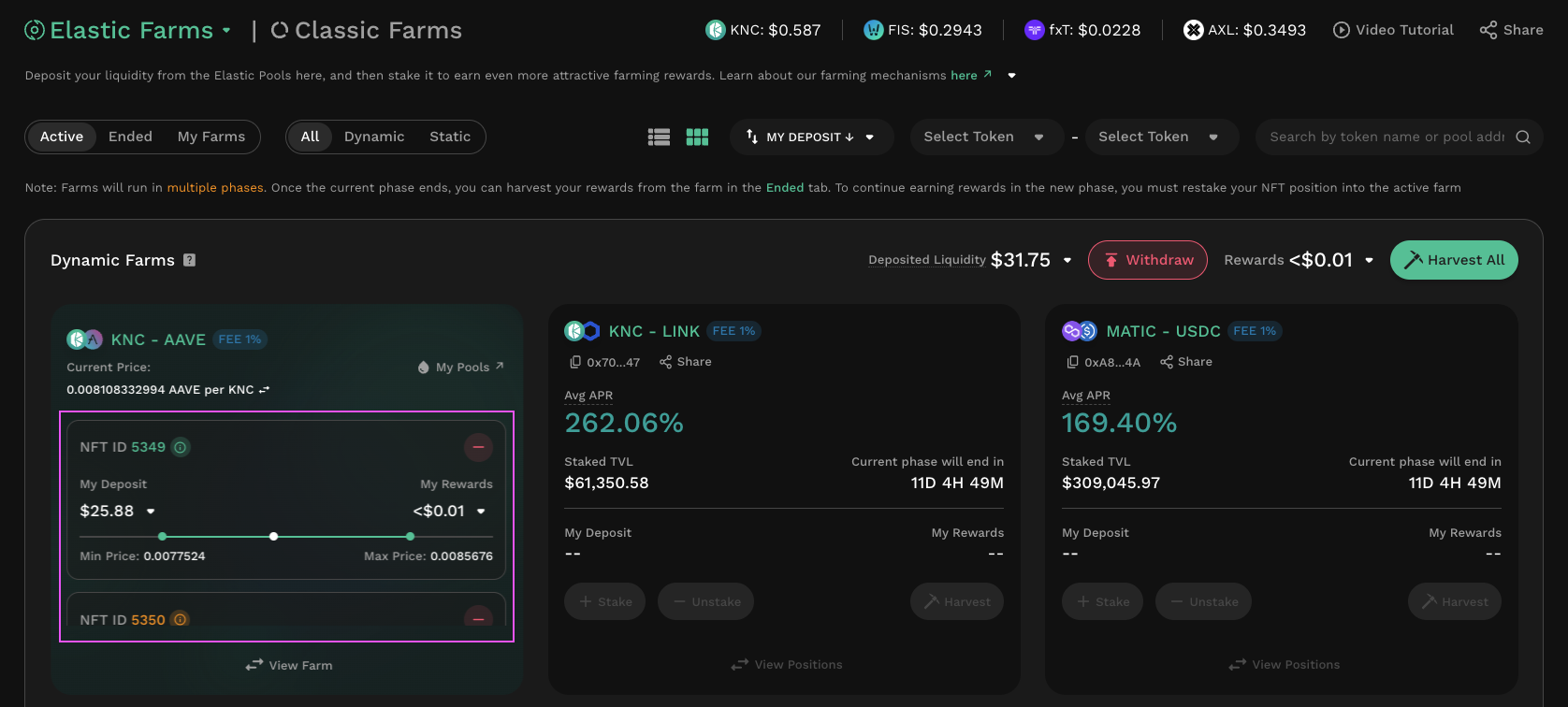Select the My Farms filter
Viewport: 1568px width, 707px height.
coord(211,137)
